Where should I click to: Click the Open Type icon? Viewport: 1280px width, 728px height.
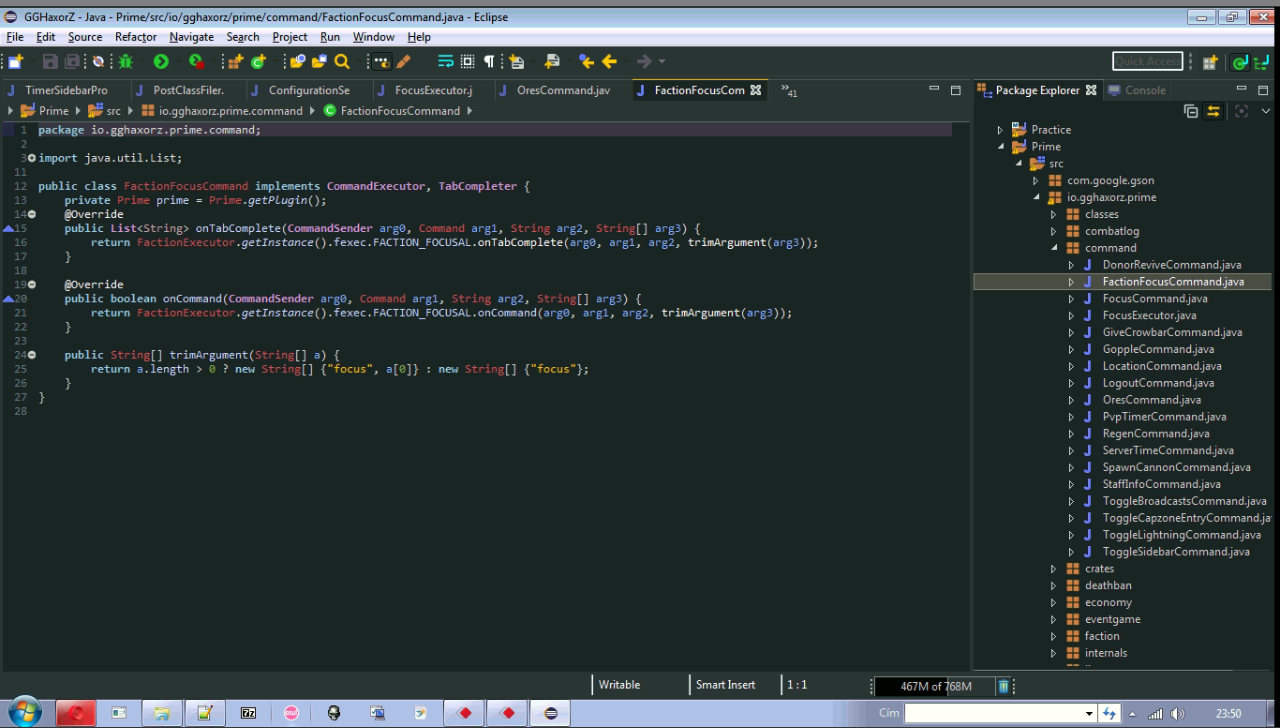point(297,62)
